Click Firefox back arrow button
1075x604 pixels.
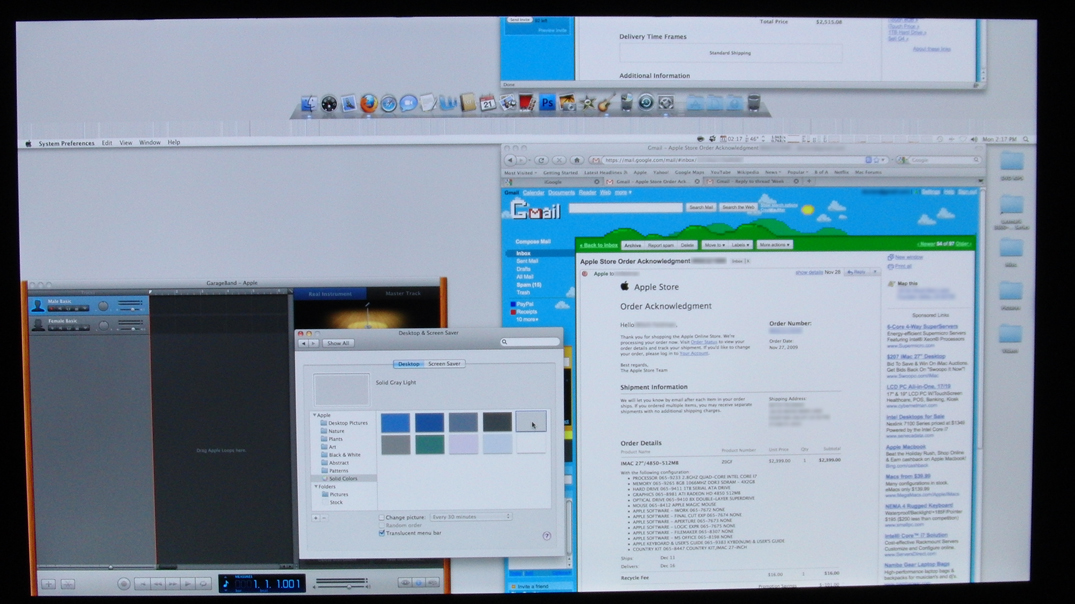(x=509, y=160)
